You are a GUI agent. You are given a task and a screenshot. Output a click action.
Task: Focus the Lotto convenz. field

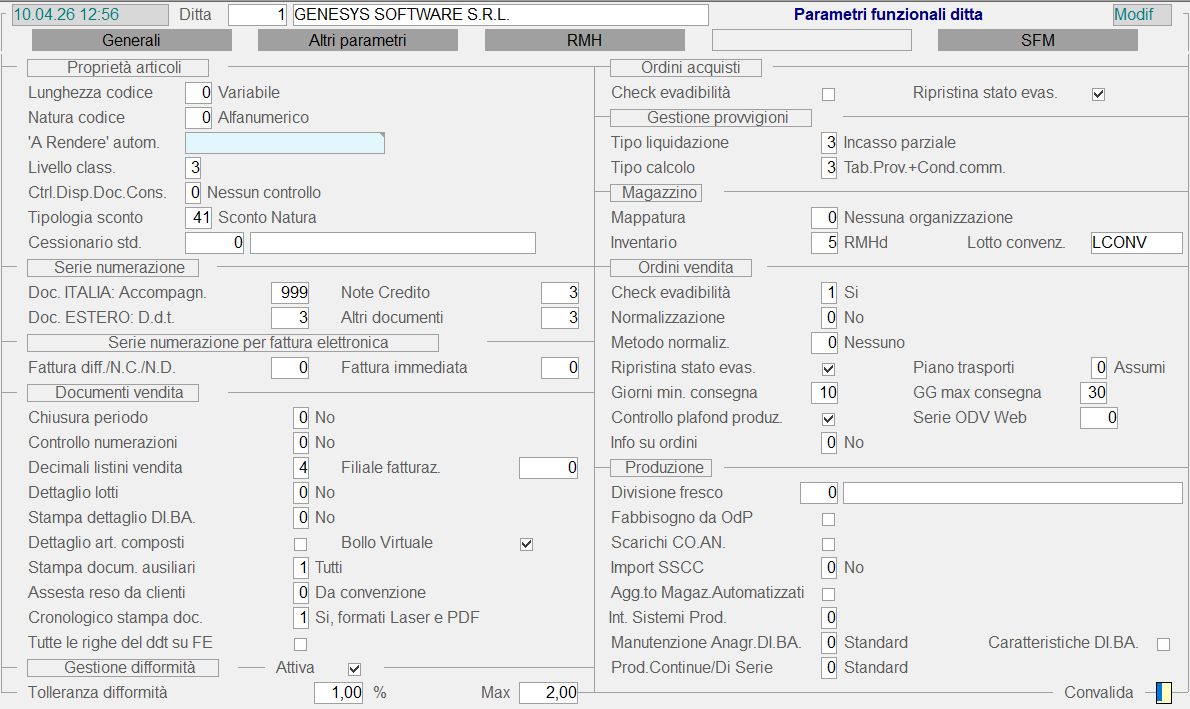point(1136,243)
